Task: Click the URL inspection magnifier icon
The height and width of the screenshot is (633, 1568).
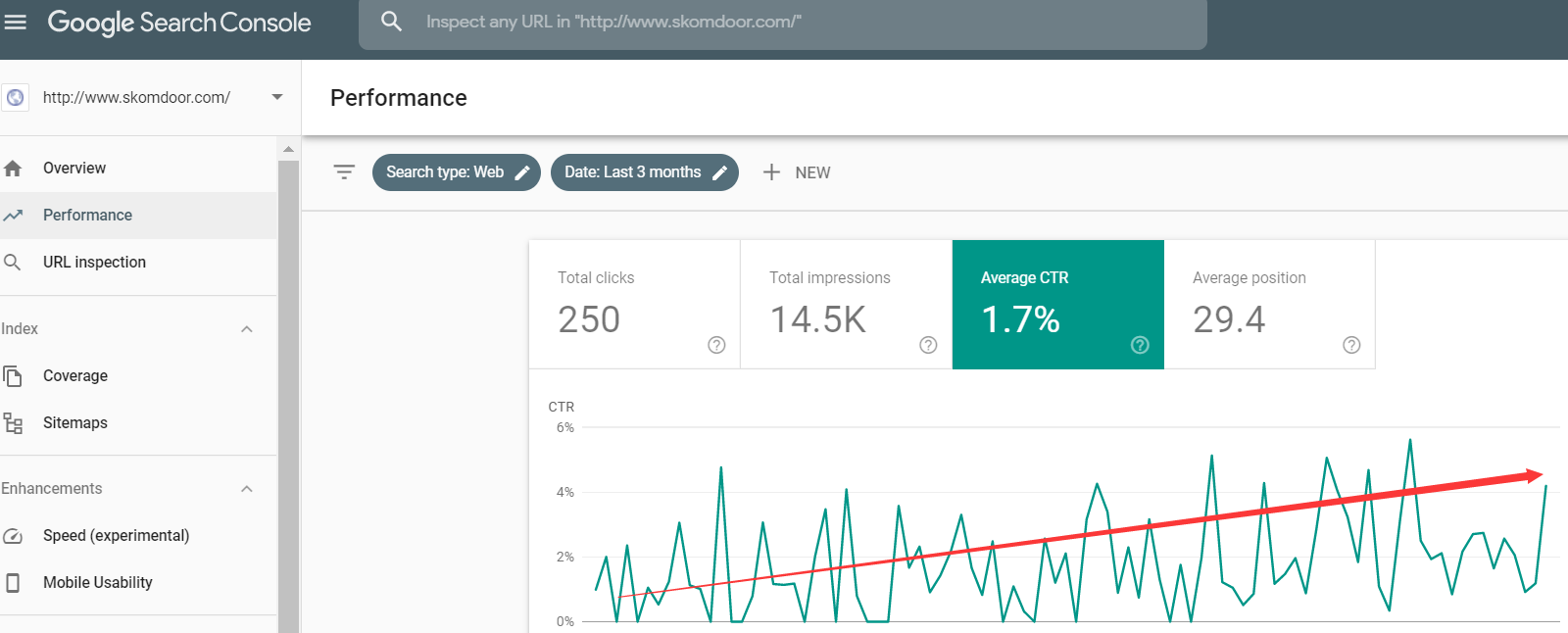Action: (x=13, y=263)
